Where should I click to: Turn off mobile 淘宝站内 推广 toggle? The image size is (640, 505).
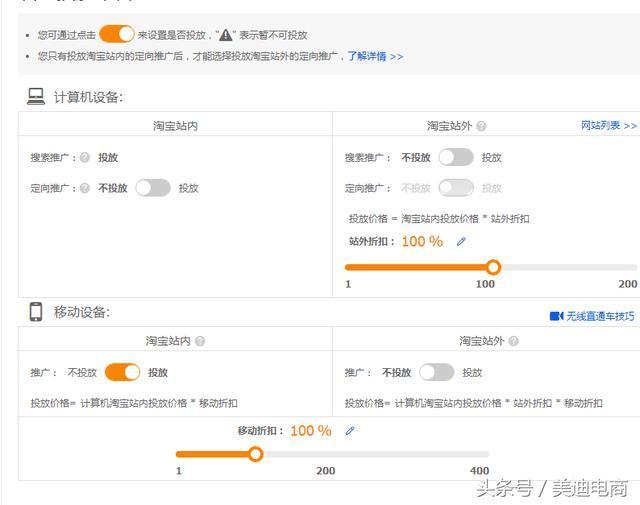coord(123,372)
